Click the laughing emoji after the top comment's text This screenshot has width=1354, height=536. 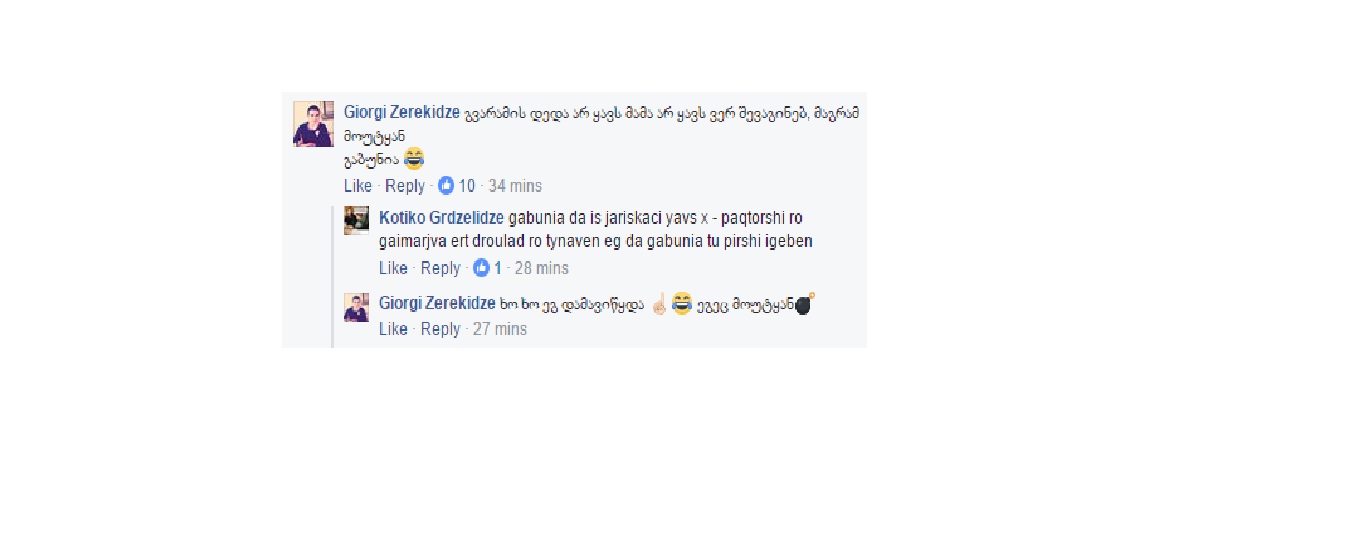pos(414,160)
